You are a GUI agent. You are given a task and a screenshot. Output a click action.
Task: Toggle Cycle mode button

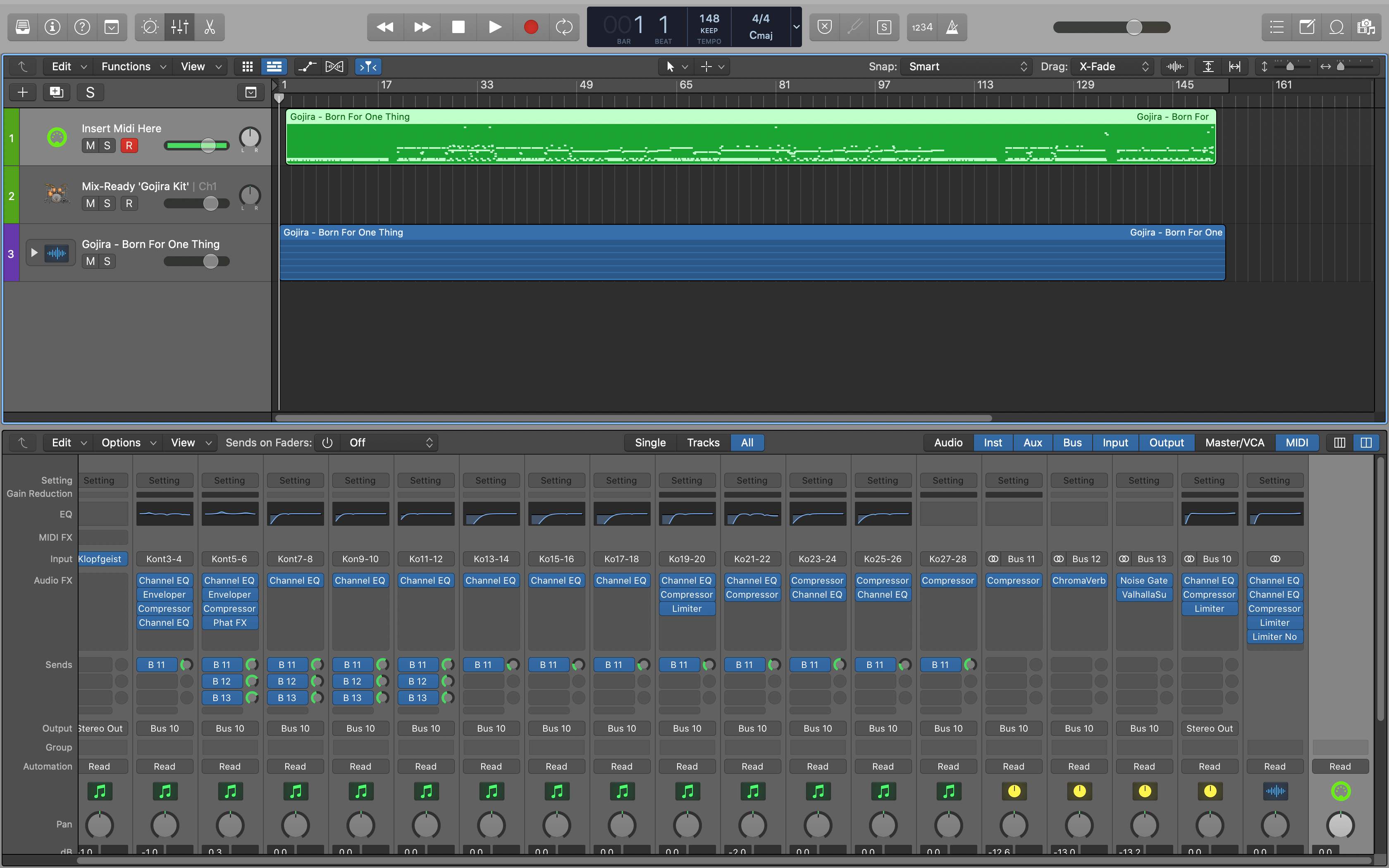564,27
